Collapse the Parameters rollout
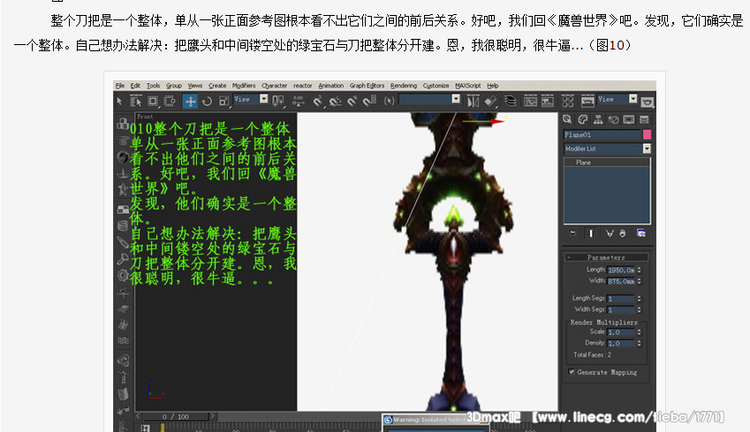This screenshot has height=432, width=750. click(606, 257)
